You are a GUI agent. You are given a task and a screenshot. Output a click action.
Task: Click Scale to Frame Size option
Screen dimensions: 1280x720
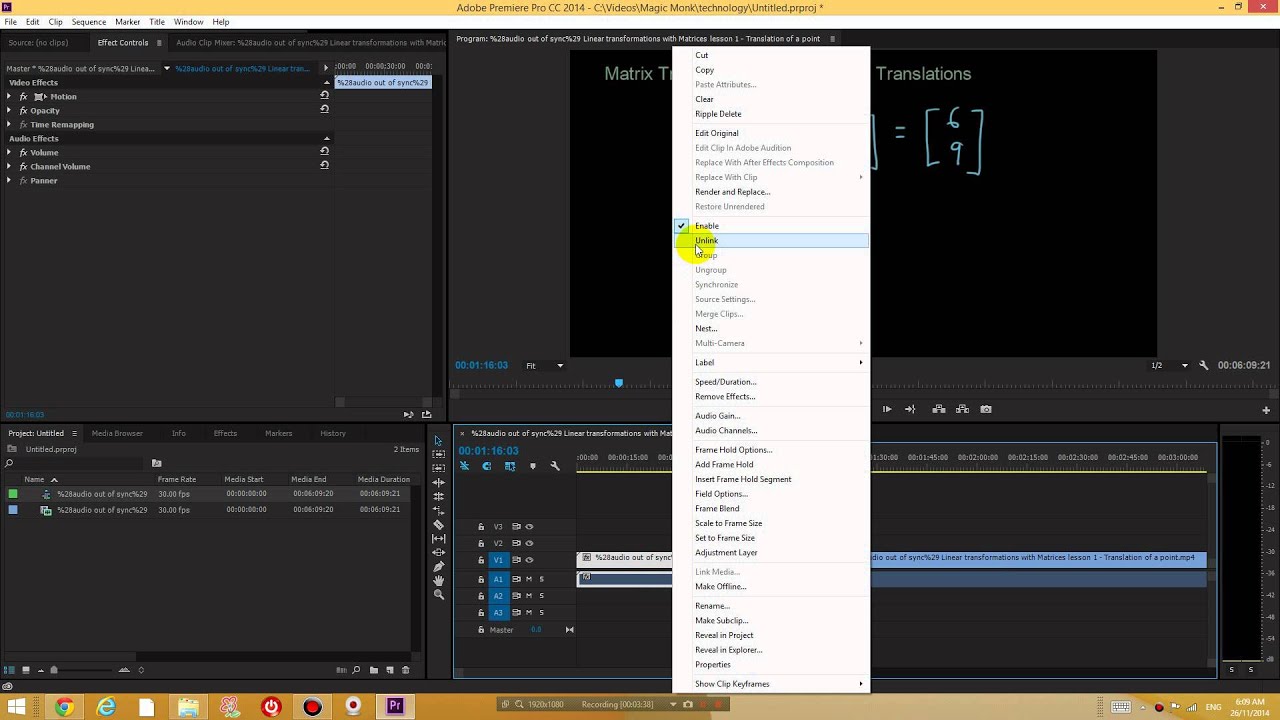click(771, 523)
